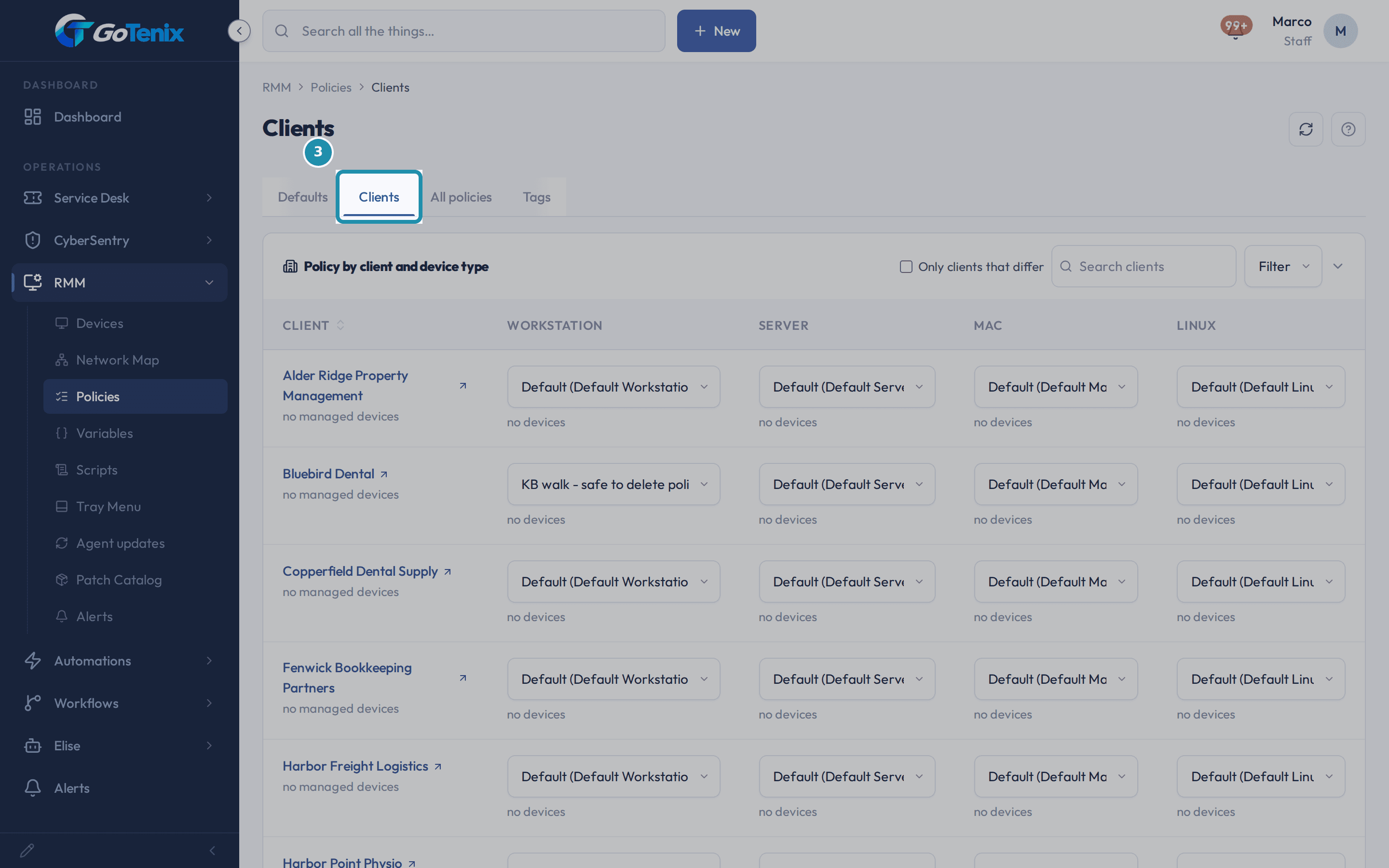Image resolution: width=1389 pixels, height=868 pixels.
Task: Click the Workstation column header
Action: [555, 325]
